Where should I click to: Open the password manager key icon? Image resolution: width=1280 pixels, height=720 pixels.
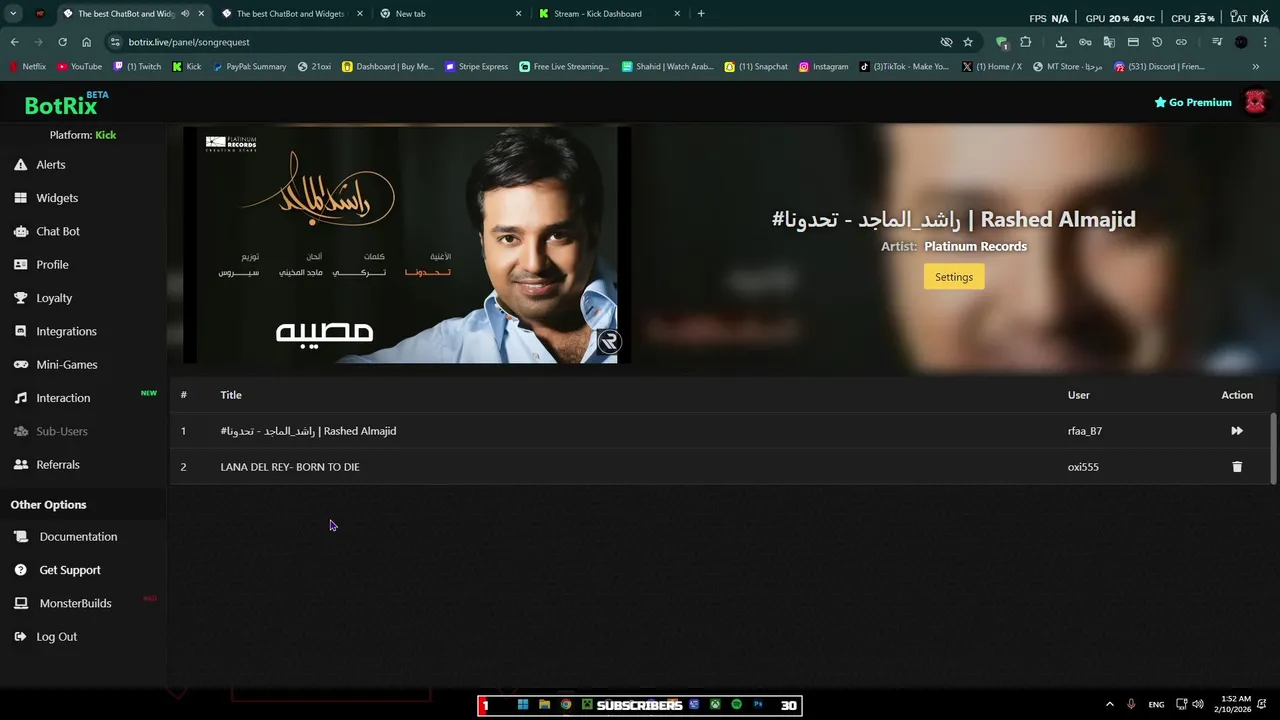(x=1085, y=42)
